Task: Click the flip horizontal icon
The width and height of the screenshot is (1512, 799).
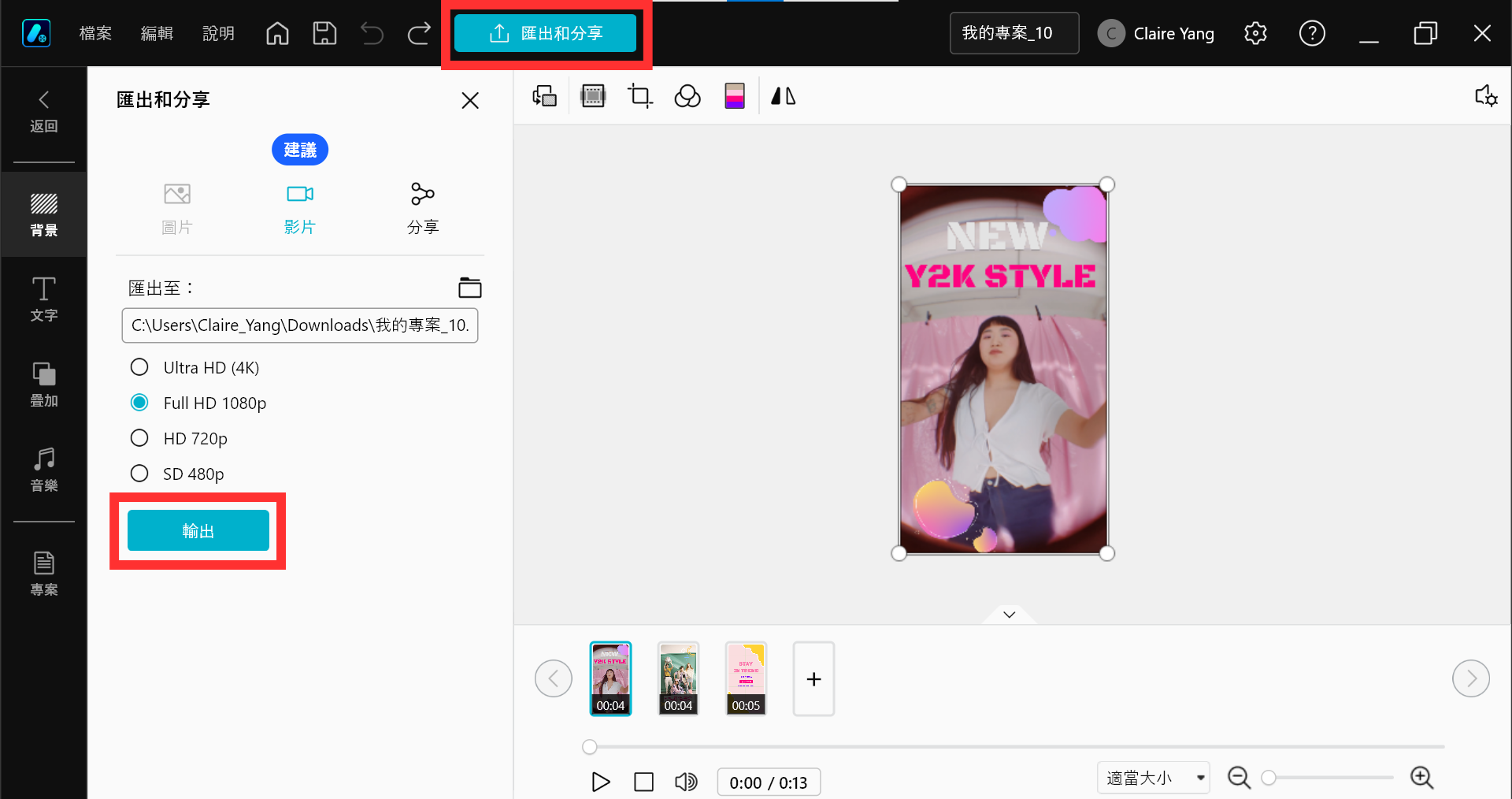Action: point(783,96)
